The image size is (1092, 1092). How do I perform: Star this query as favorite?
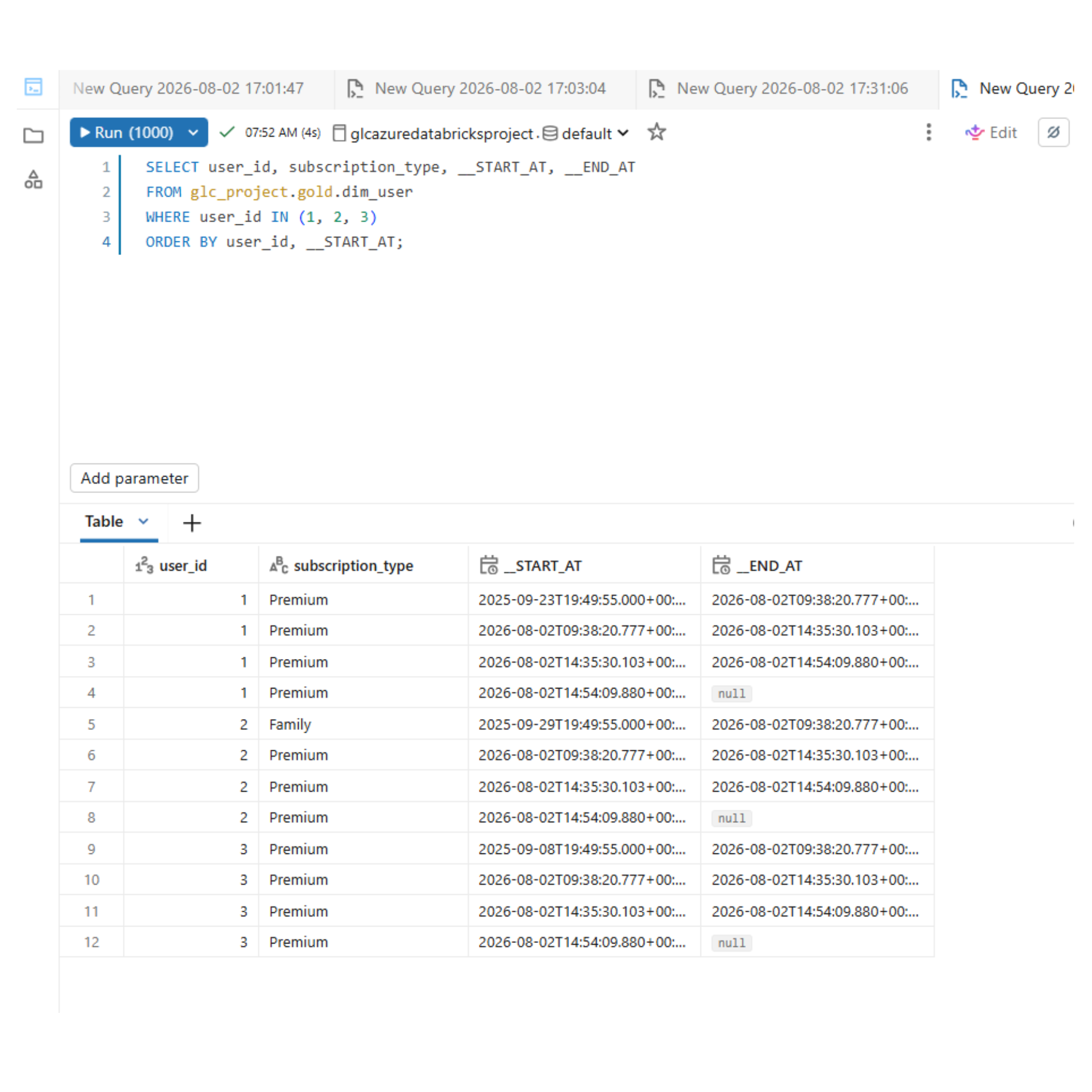(656, 132)
